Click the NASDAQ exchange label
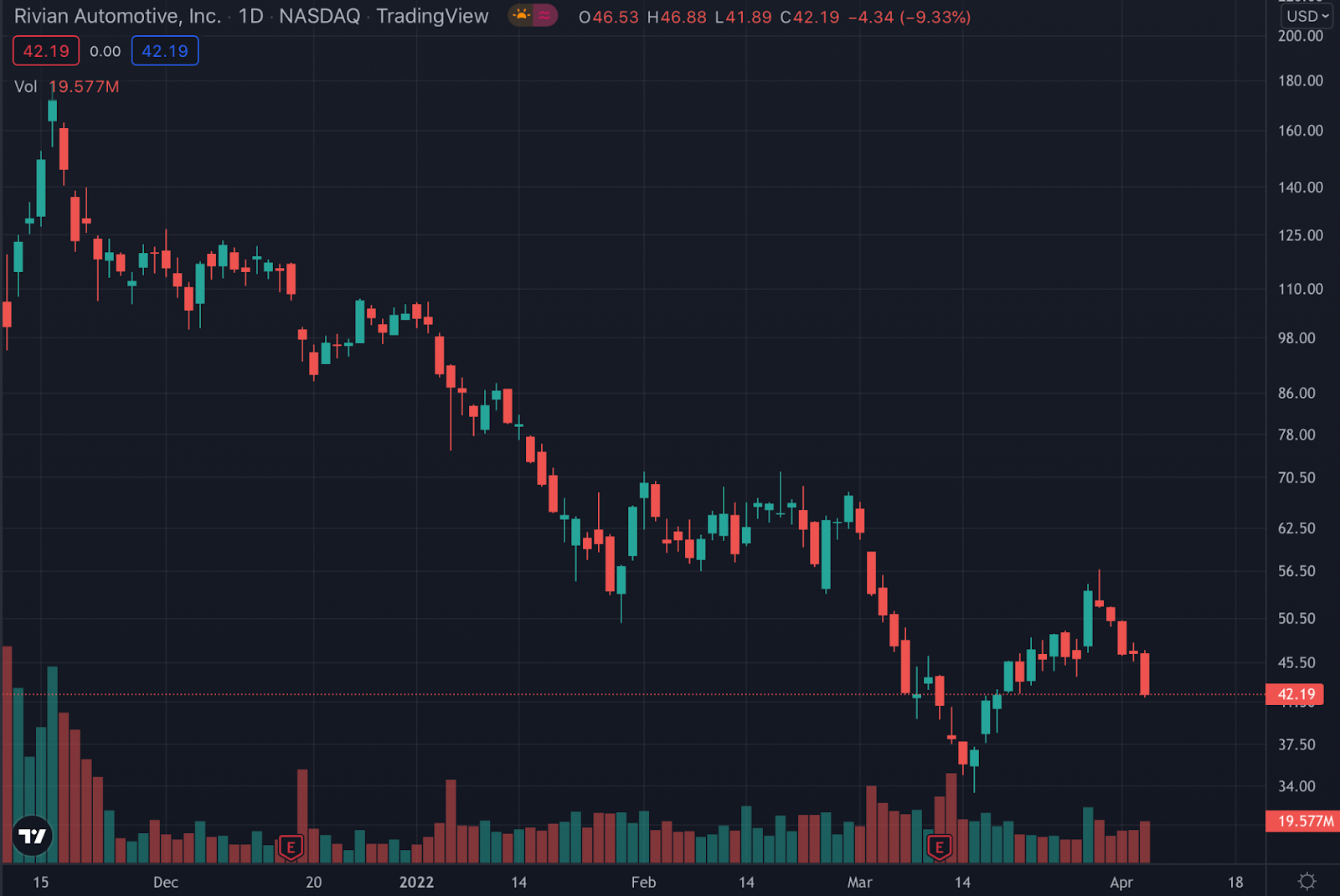 (319, 16)
